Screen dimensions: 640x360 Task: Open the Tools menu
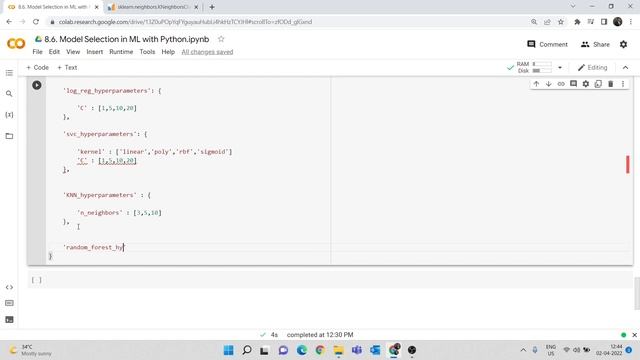click(x=147, y=52)
